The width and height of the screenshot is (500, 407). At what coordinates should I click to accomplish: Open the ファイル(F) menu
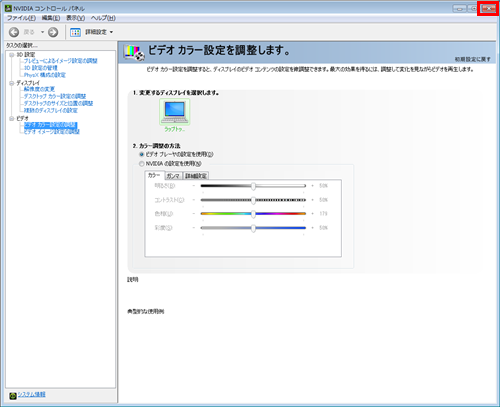[21, 18]
